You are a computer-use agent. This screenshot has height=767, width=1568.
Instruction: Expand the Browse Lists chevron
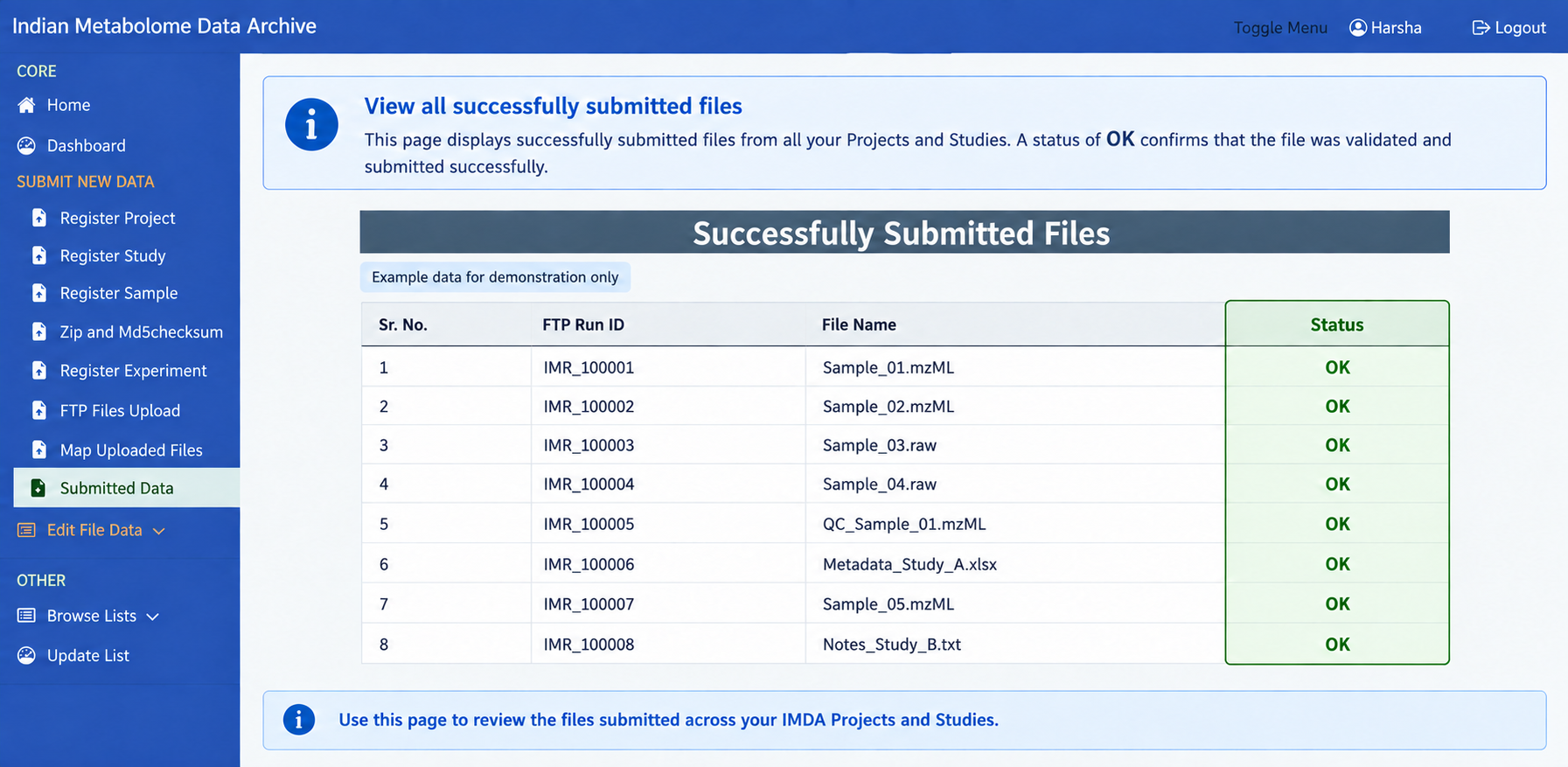pos(153,617)
